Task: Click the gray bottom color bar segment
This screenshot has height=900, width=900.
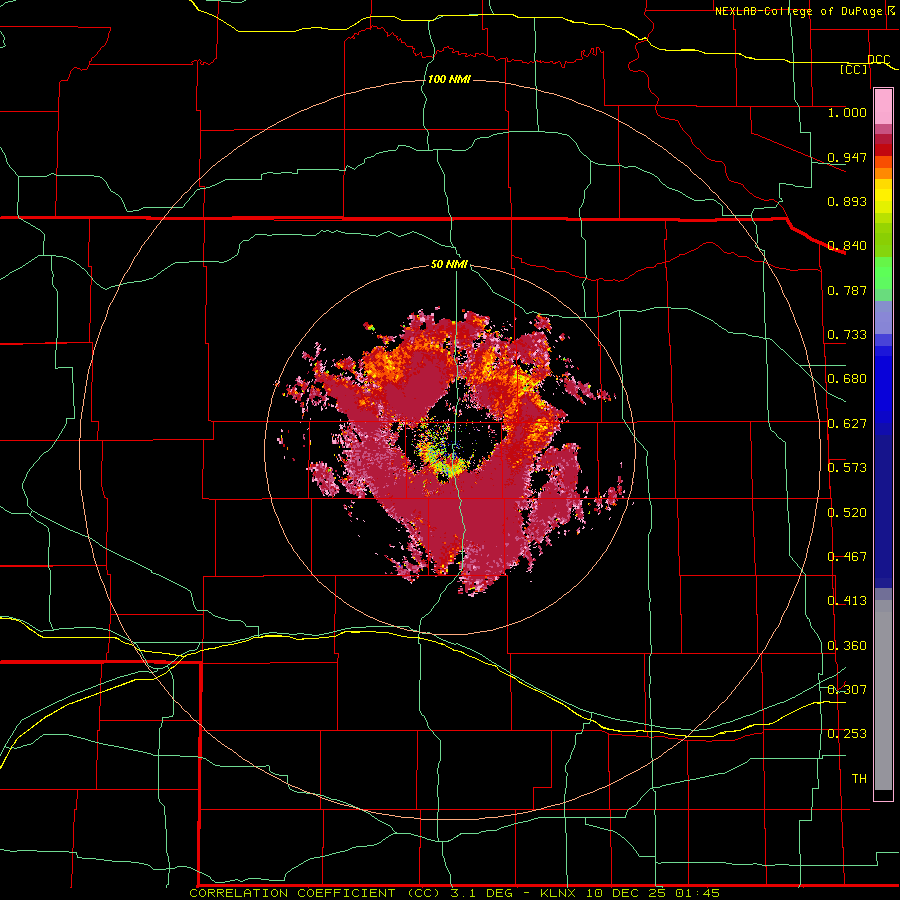Action: point(883,695)
